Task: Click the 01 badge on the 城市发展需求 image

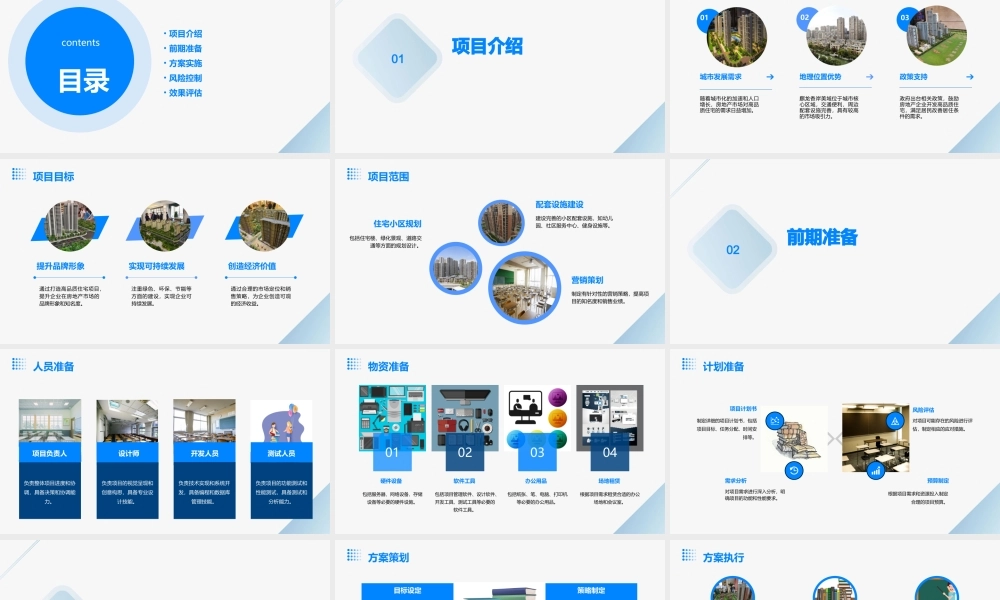Action: click(704, 18)
